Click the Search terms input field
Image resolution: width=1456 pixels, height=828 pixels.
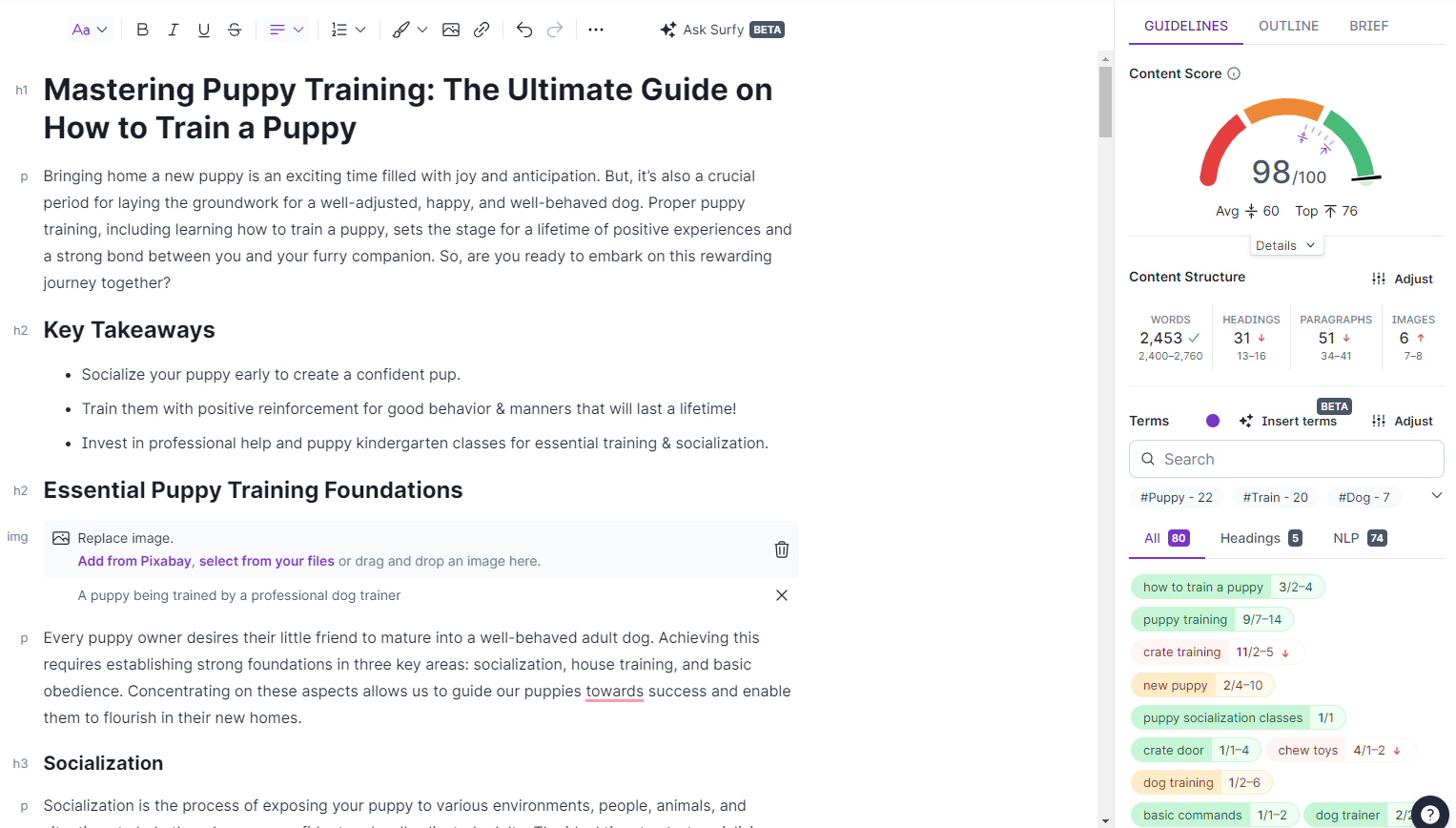1286,459
